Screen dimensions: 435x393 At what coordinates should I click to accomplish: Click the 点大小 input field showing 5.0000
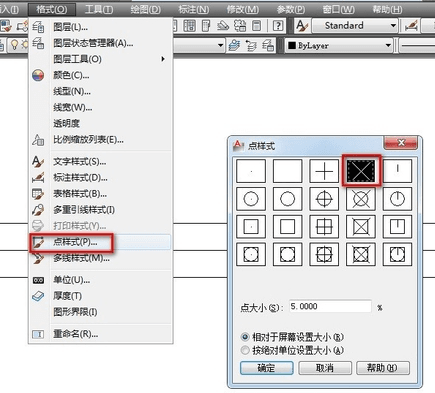[x=330, y=306]
